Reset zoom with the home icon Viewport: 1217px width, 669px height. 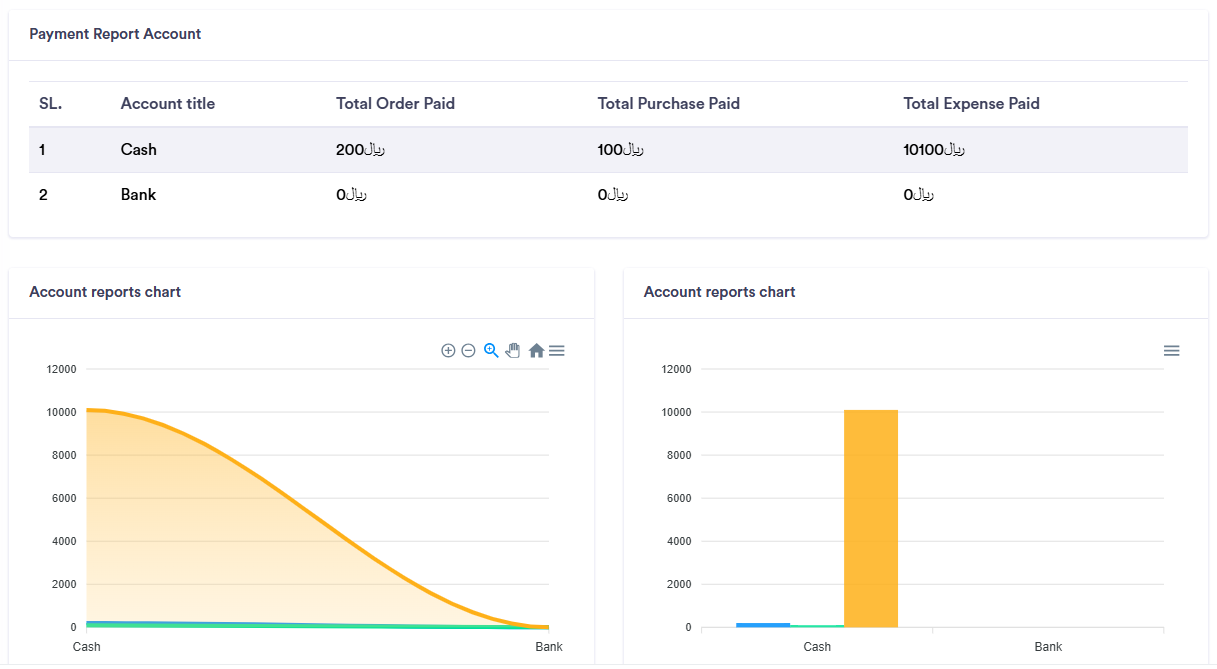(x=536, y=351)
